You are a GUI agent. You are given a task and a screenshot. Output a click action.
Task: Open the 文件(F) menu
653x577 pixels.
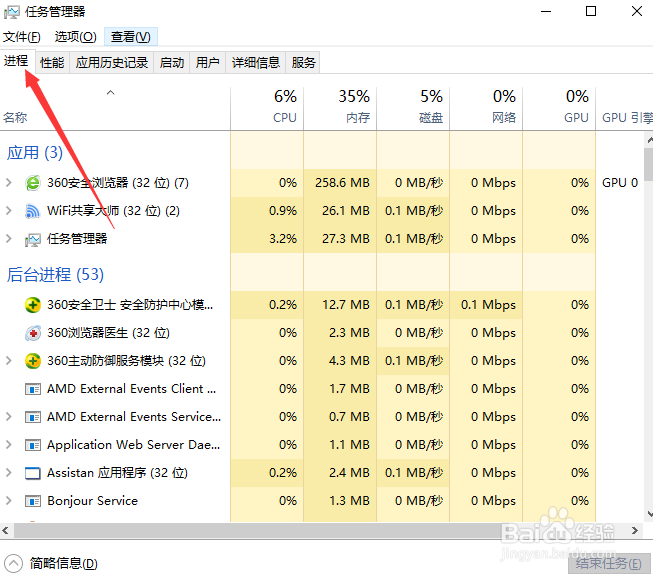pyautogui.click(x=22, y=37)
